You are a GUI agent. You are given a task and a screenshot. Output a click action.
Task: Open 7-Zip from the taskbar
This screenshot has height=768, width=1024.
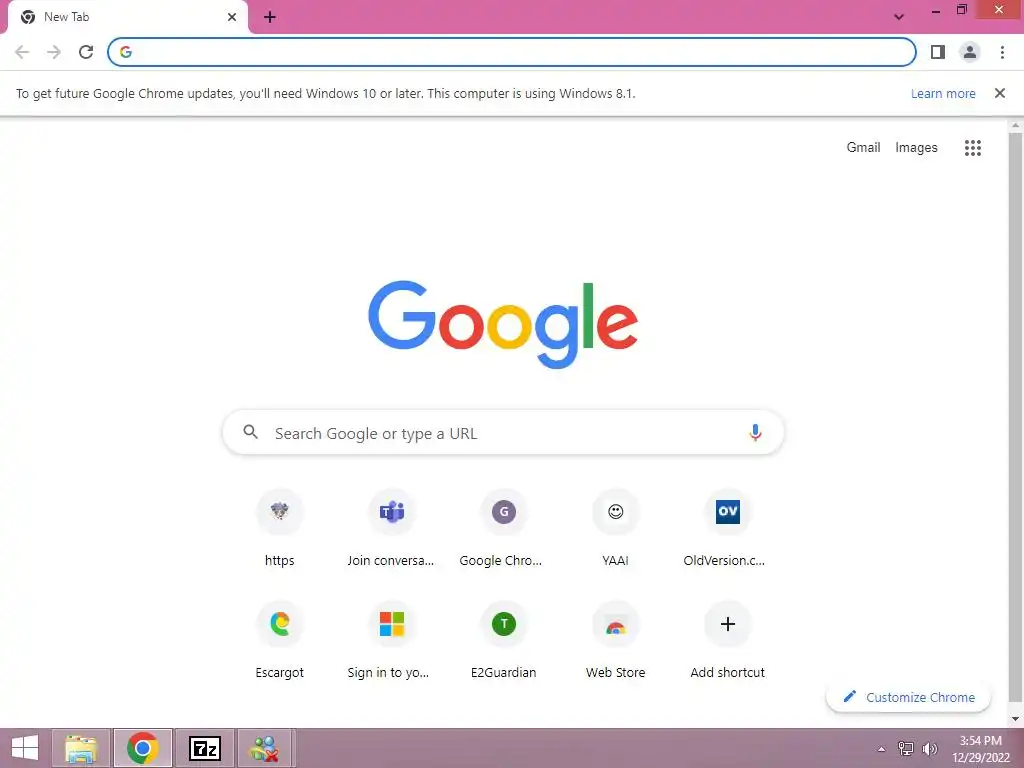click(204, 748)
